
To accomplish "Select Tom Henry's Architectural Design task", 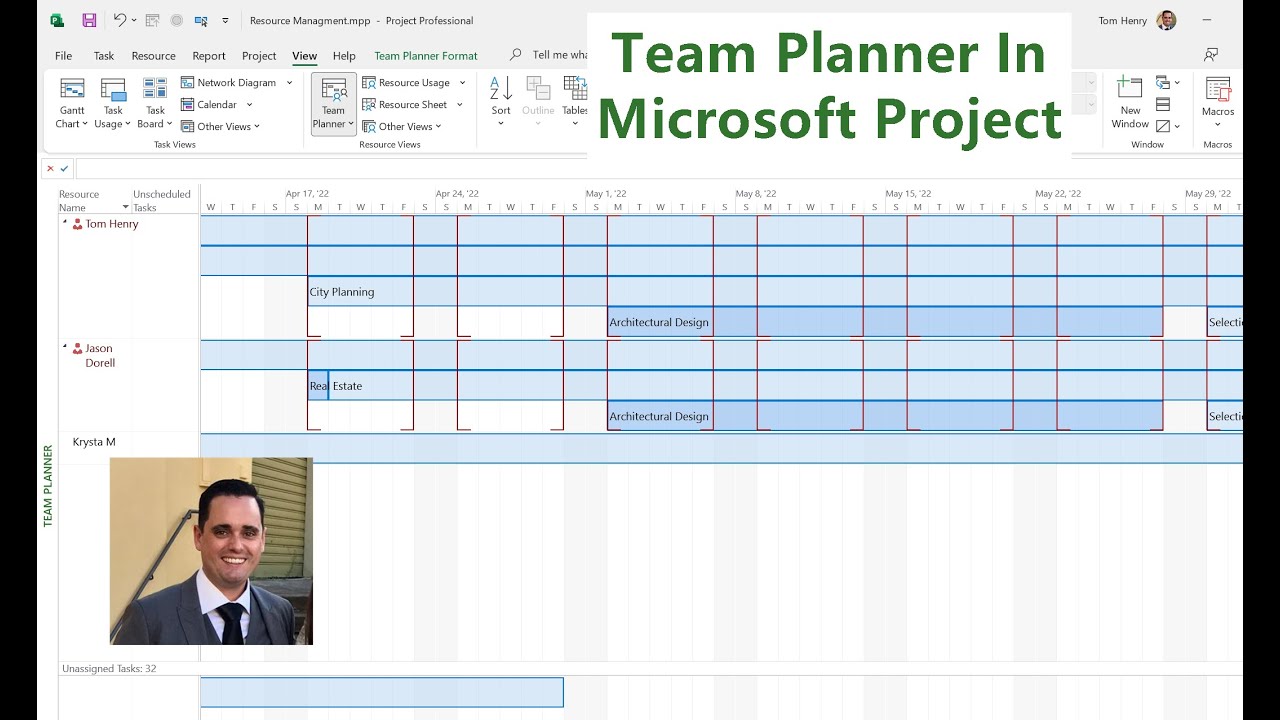I will pos(885,322).
